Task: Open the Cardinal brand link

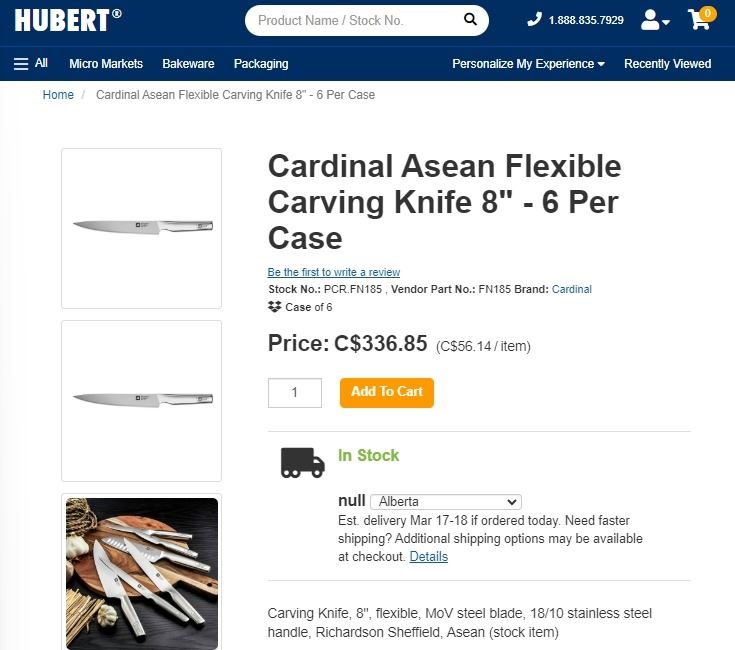Action: [572, 289]
